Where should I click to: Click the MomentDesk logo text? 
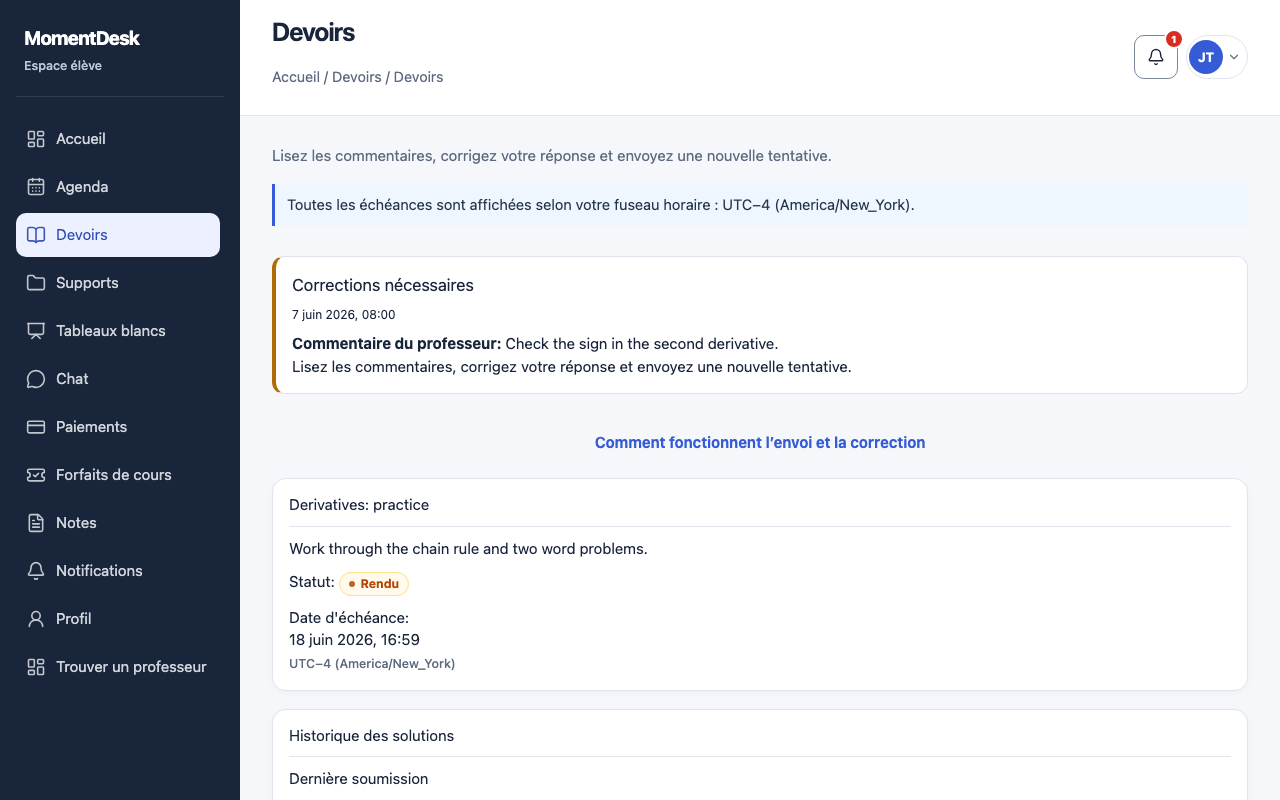(x=82, y=38)
